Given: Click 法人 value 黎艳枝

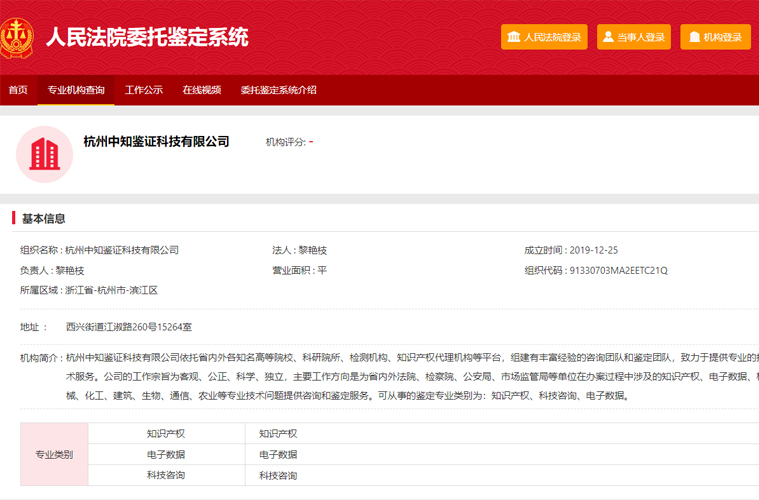Looking at the screenshot, I should point(312,250).
